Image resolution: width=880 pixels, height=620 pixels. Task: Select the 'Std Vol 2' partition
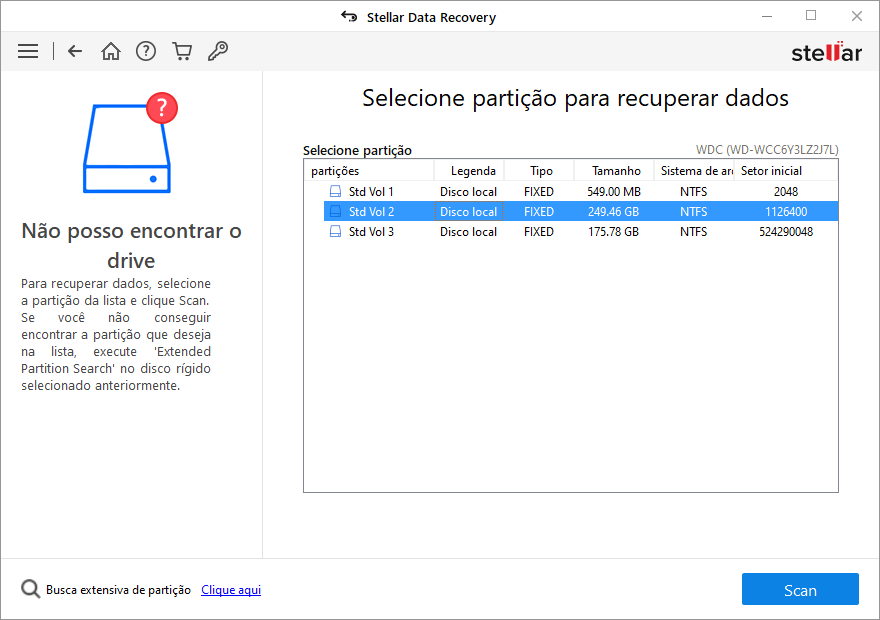[x=371, y=212]
